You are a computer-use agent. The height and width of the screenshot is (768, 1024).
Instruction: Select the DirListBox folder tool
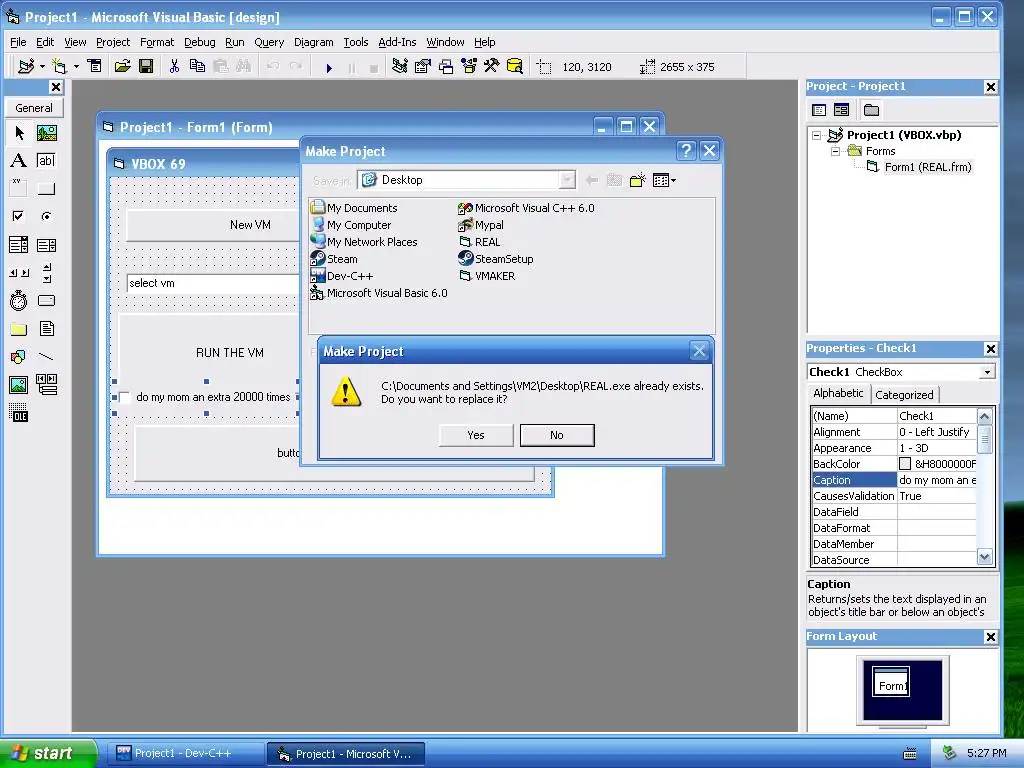19,328
